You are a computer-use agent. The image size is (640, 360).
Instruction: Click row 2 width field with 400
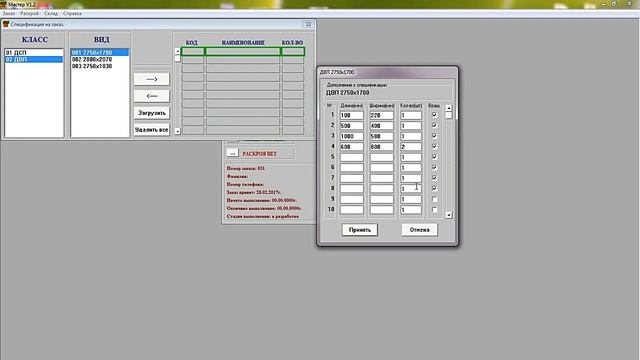pos(382,126)
